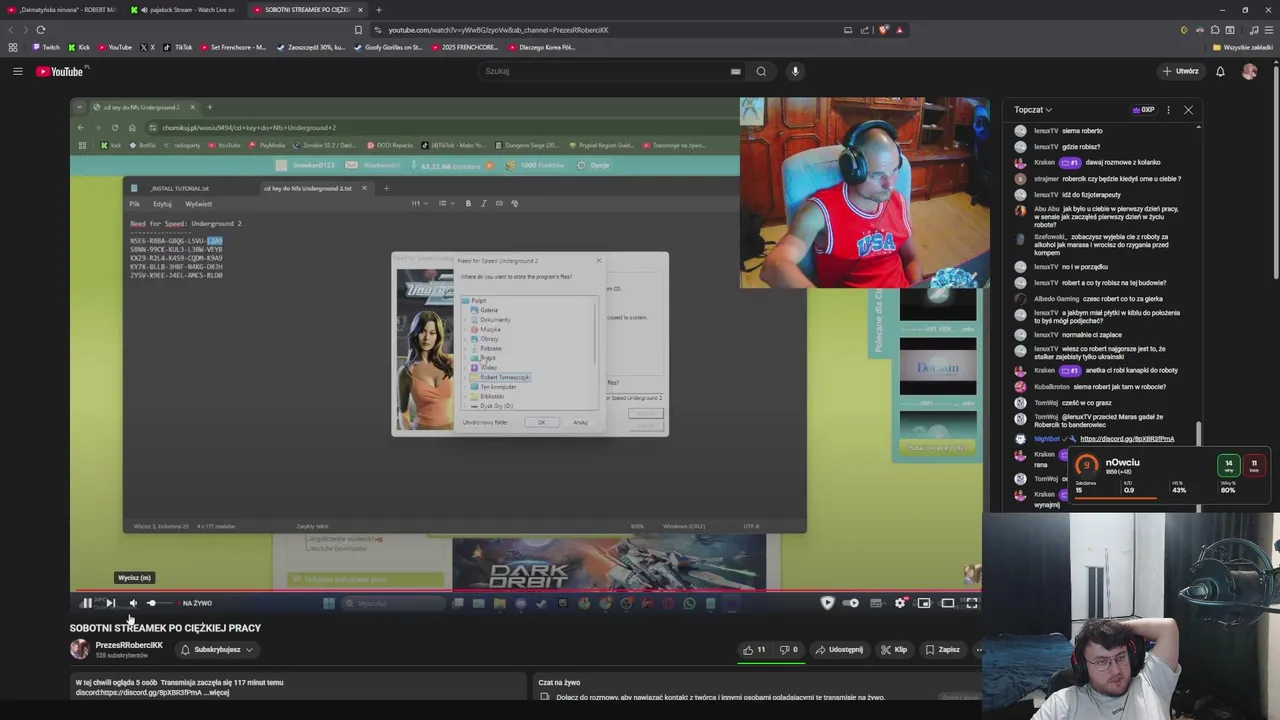
Task: Open the chat three-dot options menu
Action: pos(1168,109)
